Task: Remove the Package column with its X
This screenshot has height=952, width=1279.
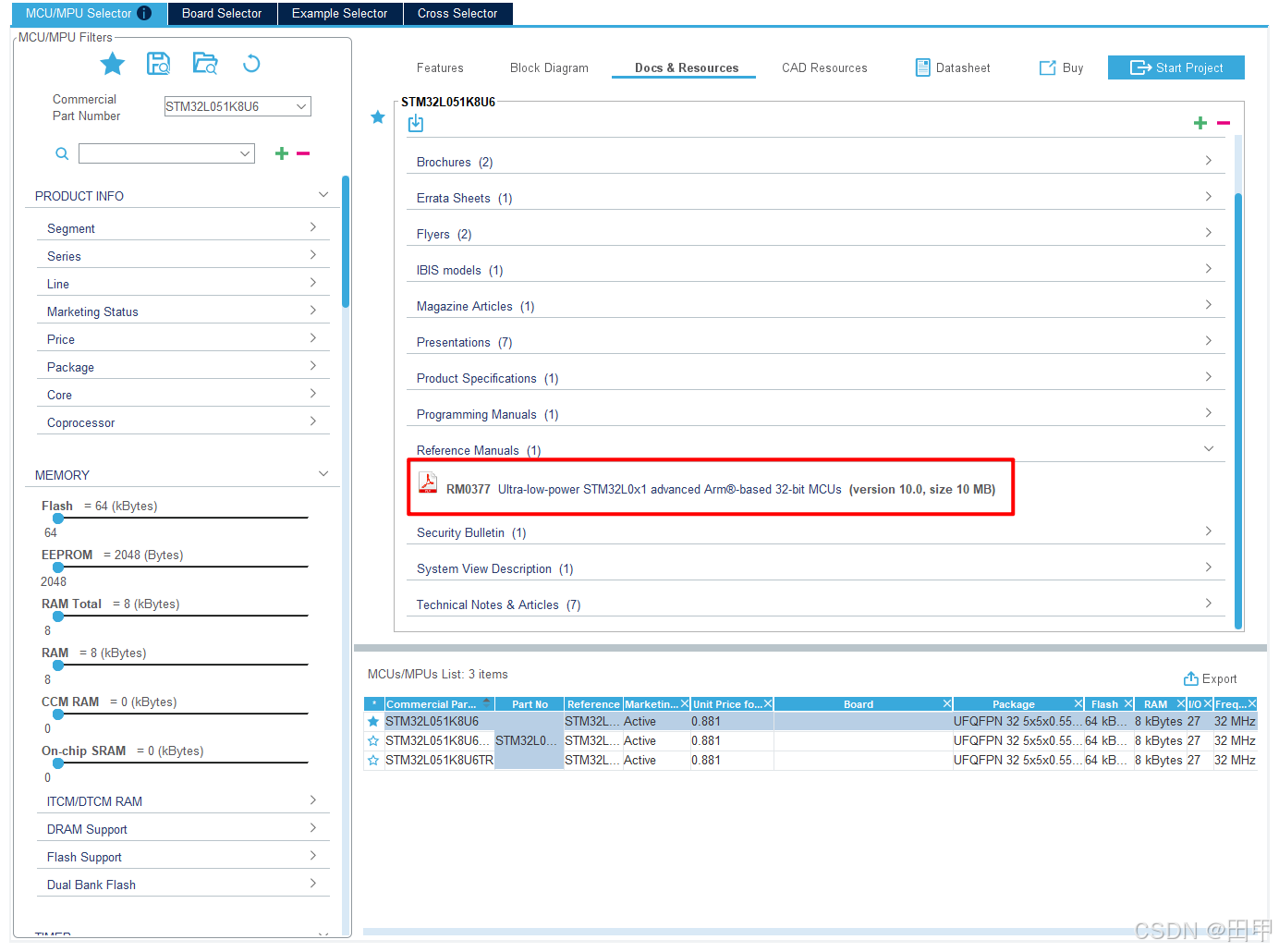Action: coord(1078,704)
